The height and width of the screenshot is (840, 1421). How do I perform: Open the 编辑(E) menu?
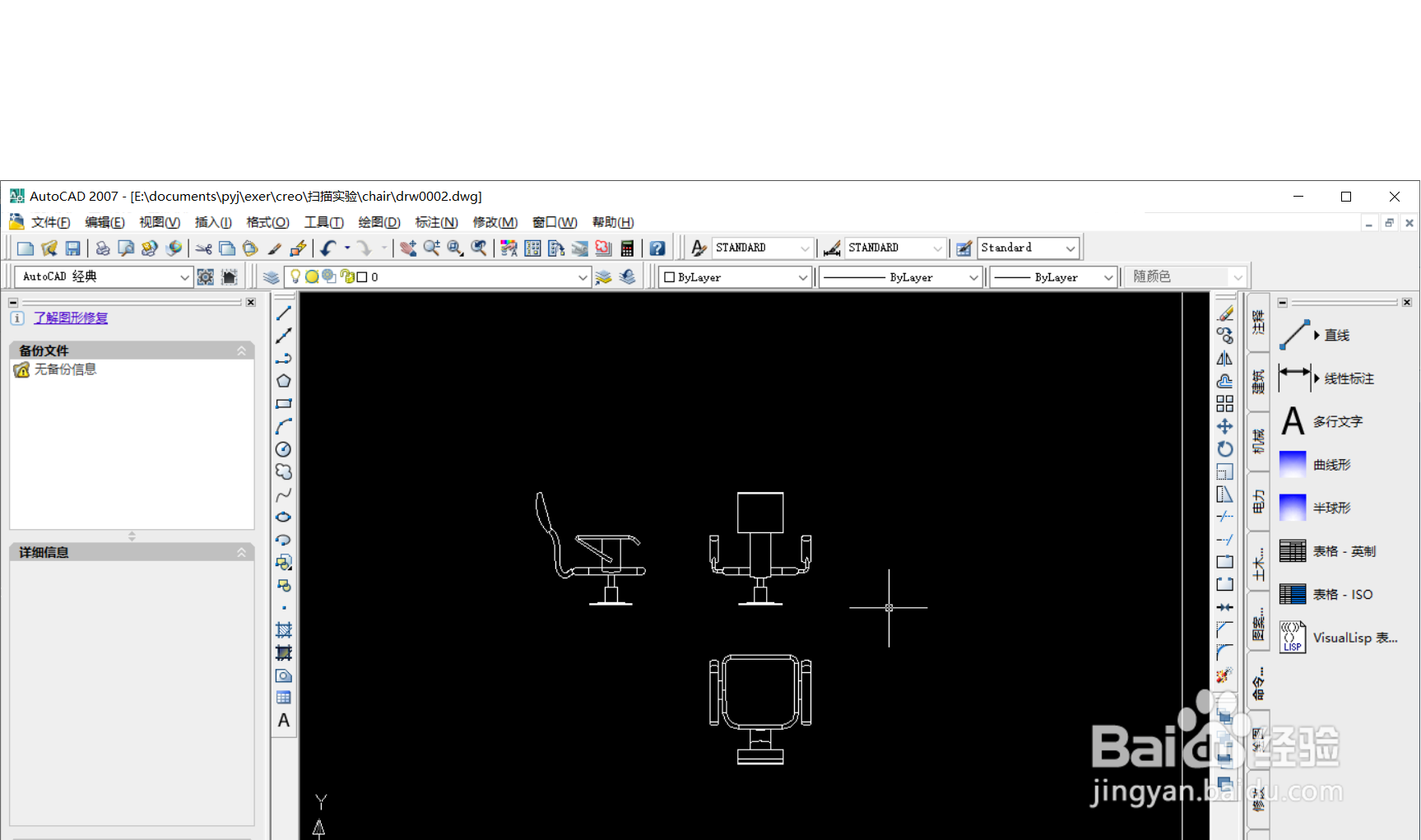click(104, 222)
